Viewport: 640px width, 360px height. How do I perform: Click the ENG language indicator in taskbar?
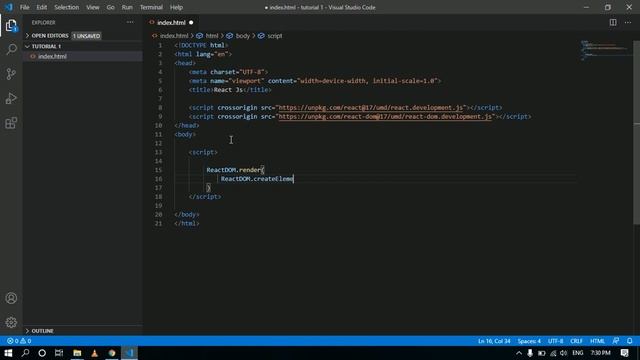[x=578, y=353]
